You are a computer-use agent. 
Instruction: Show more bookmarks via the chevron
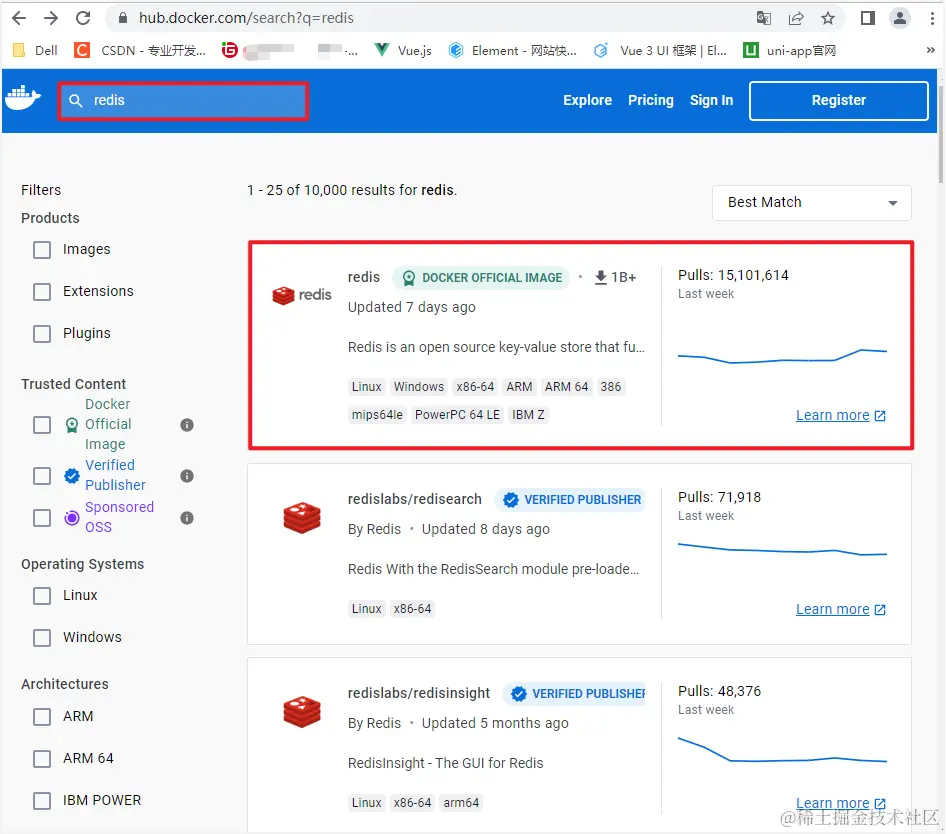point(930,50)
